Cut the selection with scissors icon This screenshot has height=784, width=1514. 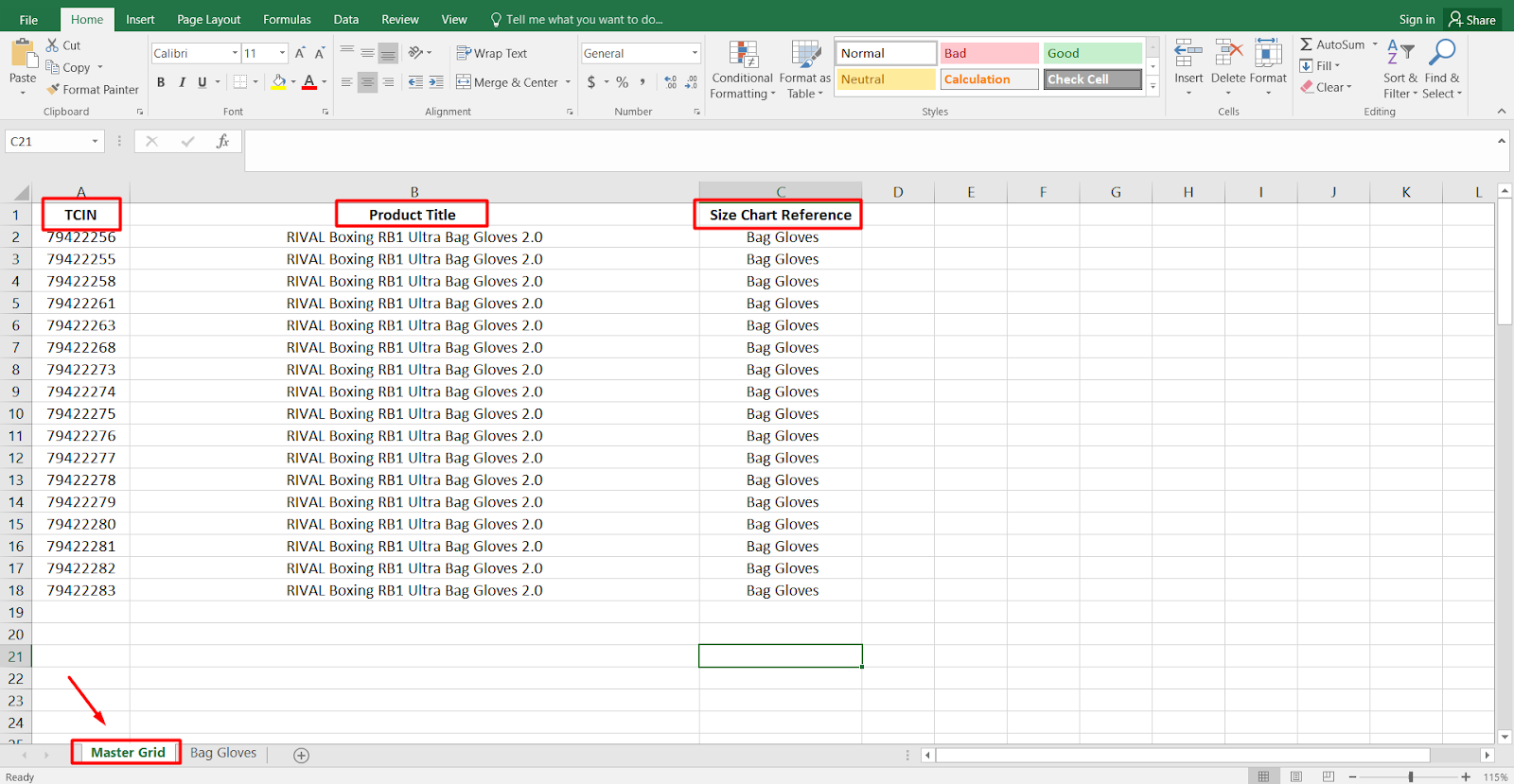pos(53,45)
